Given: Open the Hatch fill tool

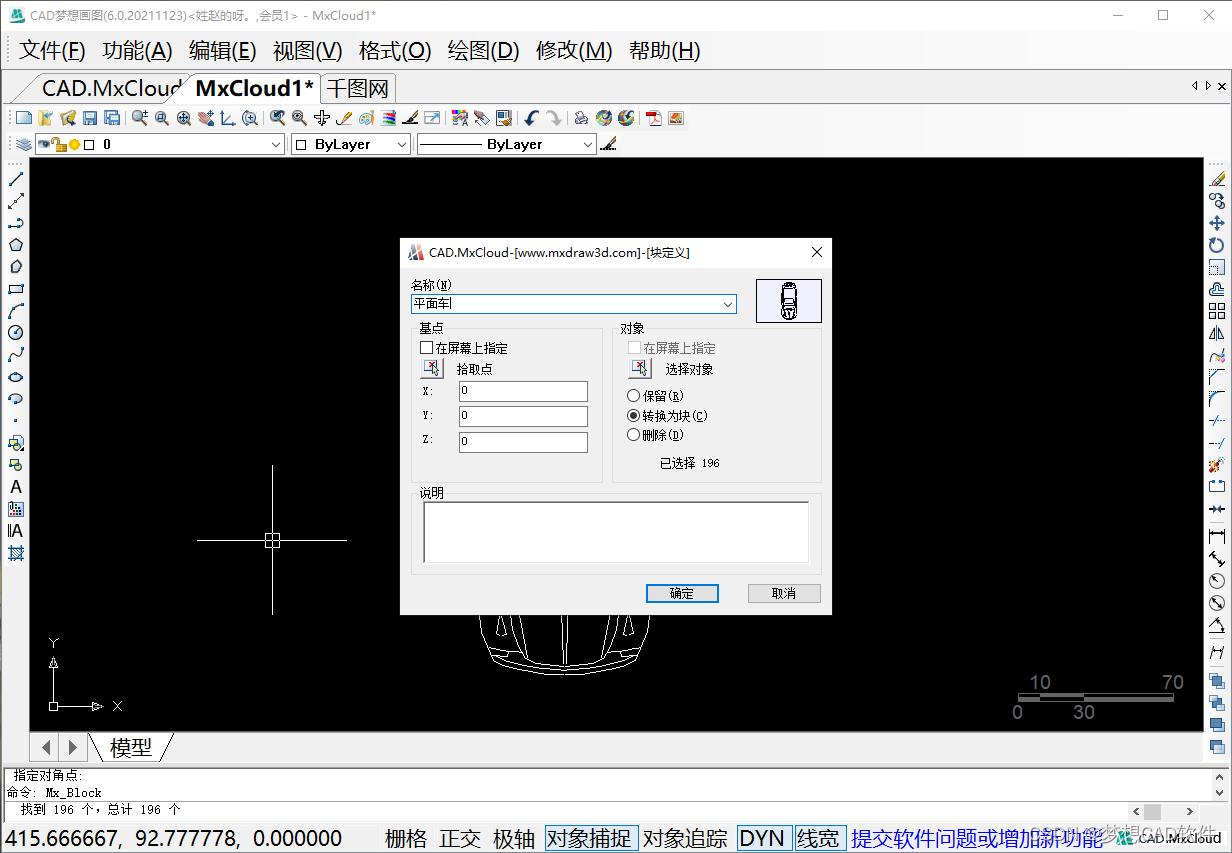Looking at the screenshot, I should click(16, 553).
